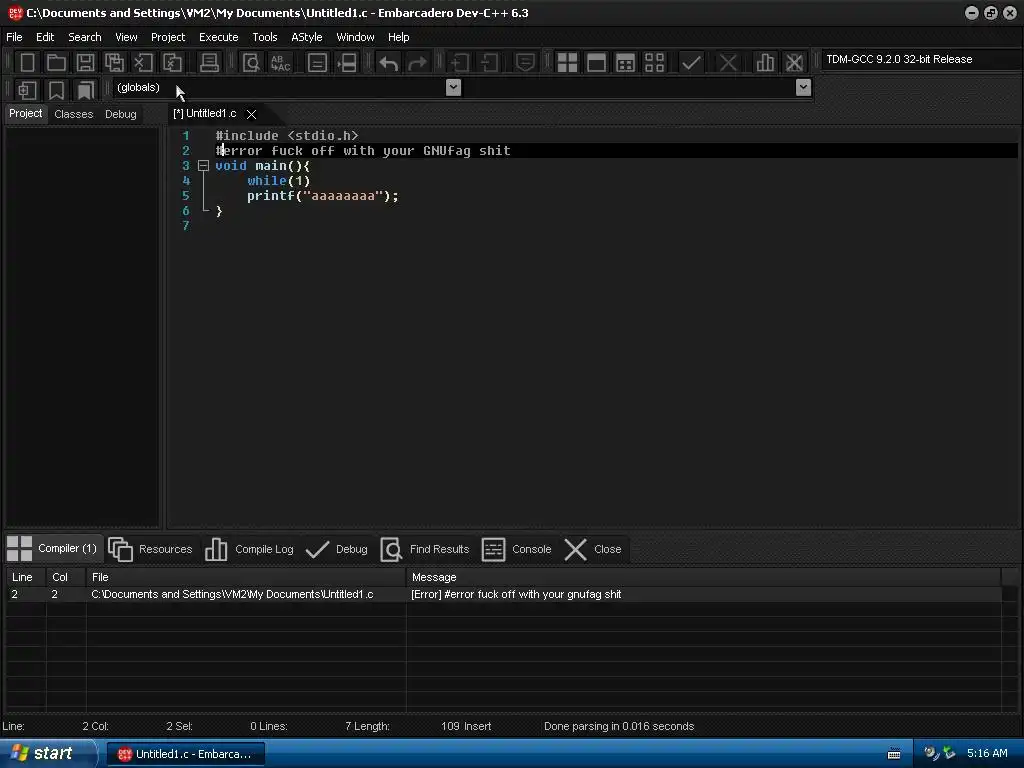This screenshot has width=1024, height=768.
Task: Collapse the main() code fold marker
Action: pos(203,166)
